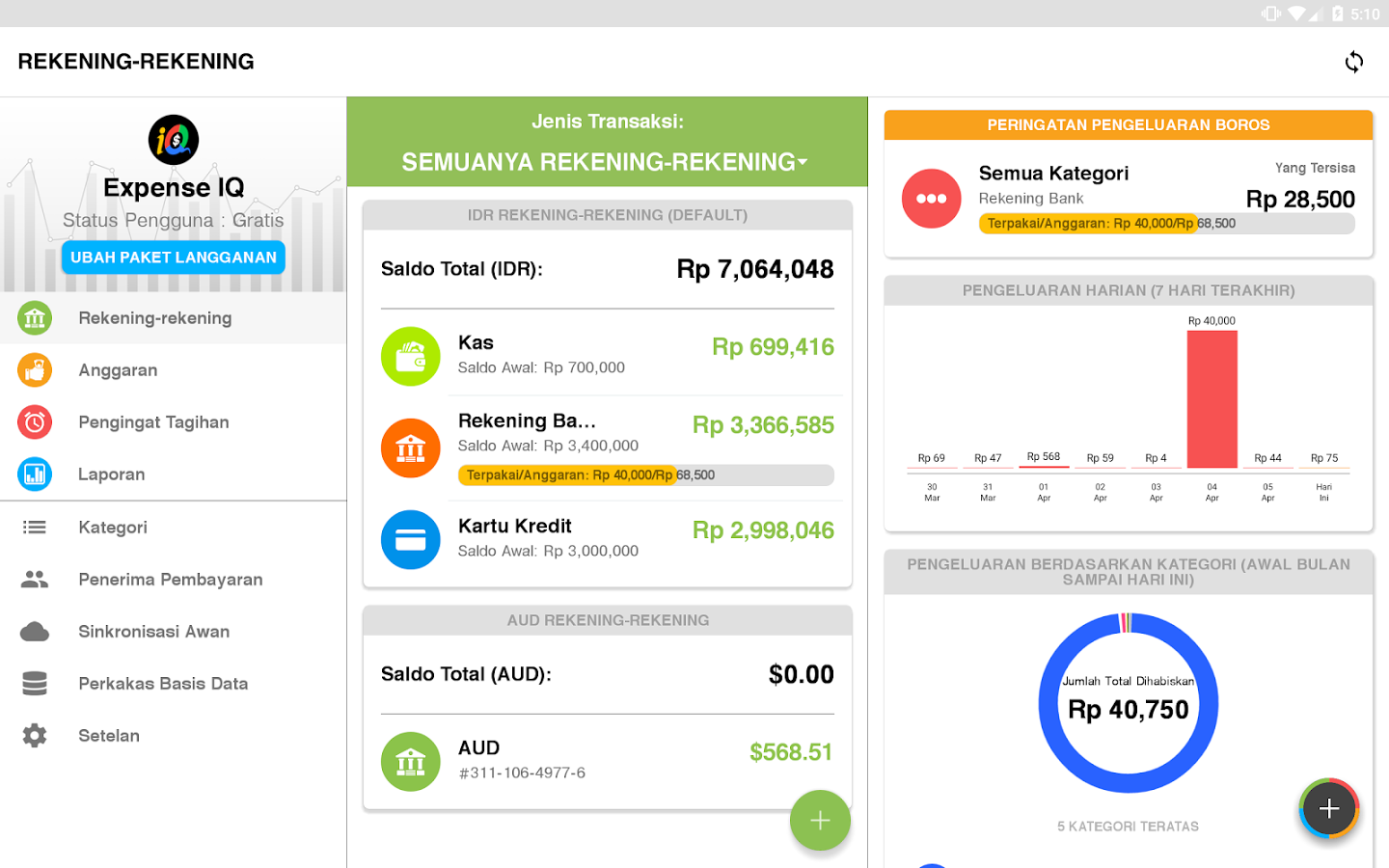Tap the Rekening Bank balance Rp 3,366,585

[763, 425]
